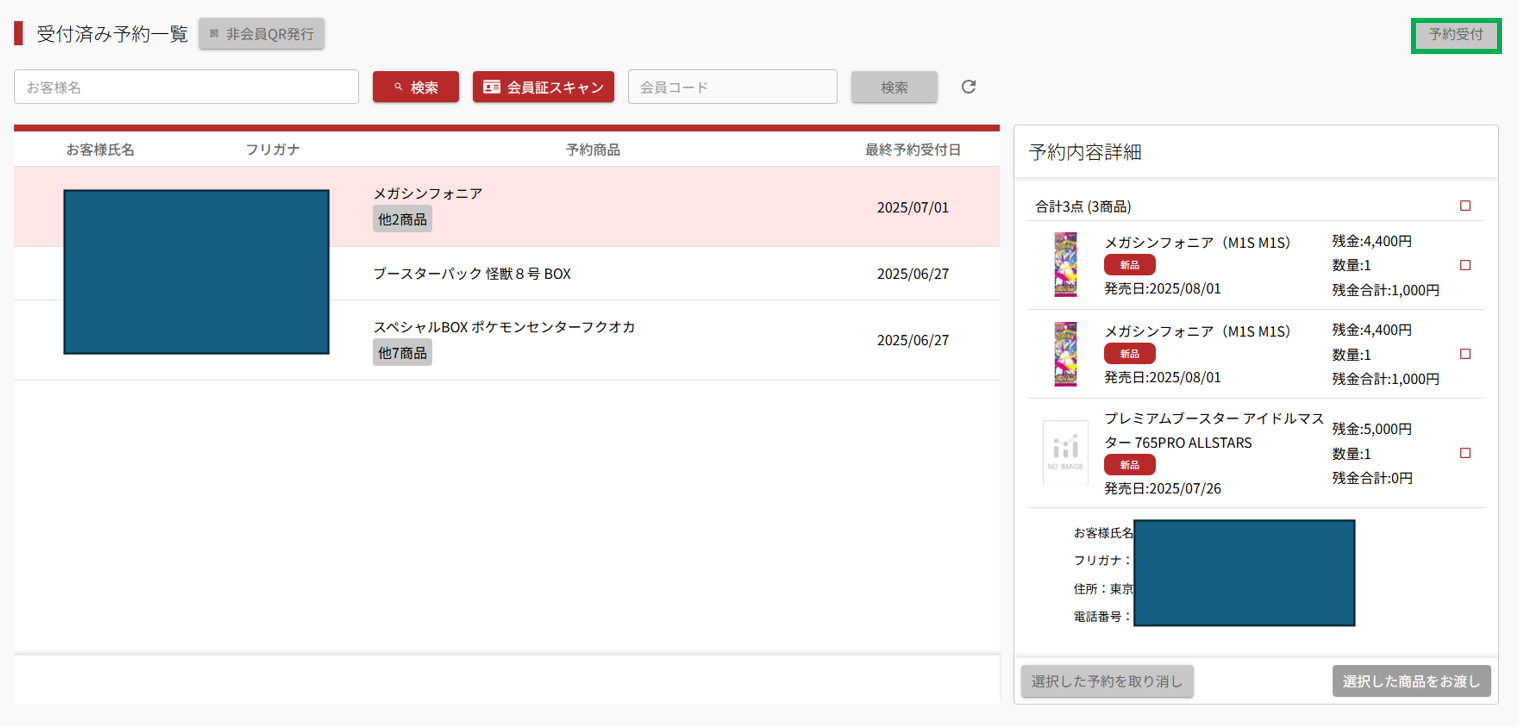
Task: Click the 発売日:2025/07/26 text
Action: [1162, 489]
